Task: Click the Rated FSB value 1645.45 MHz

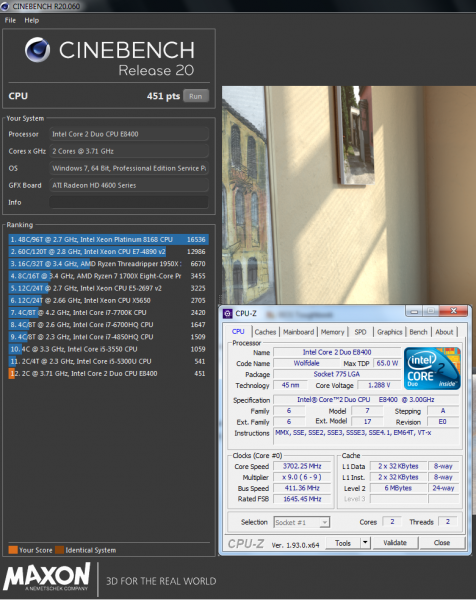Action: [x=302, y=499]
